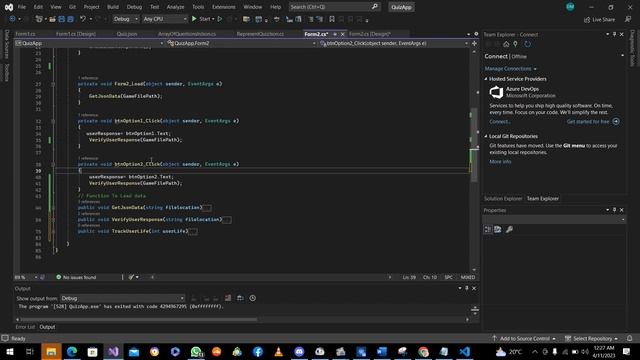Switch to the Form1.cs [Design] tab

click(76, 34)
